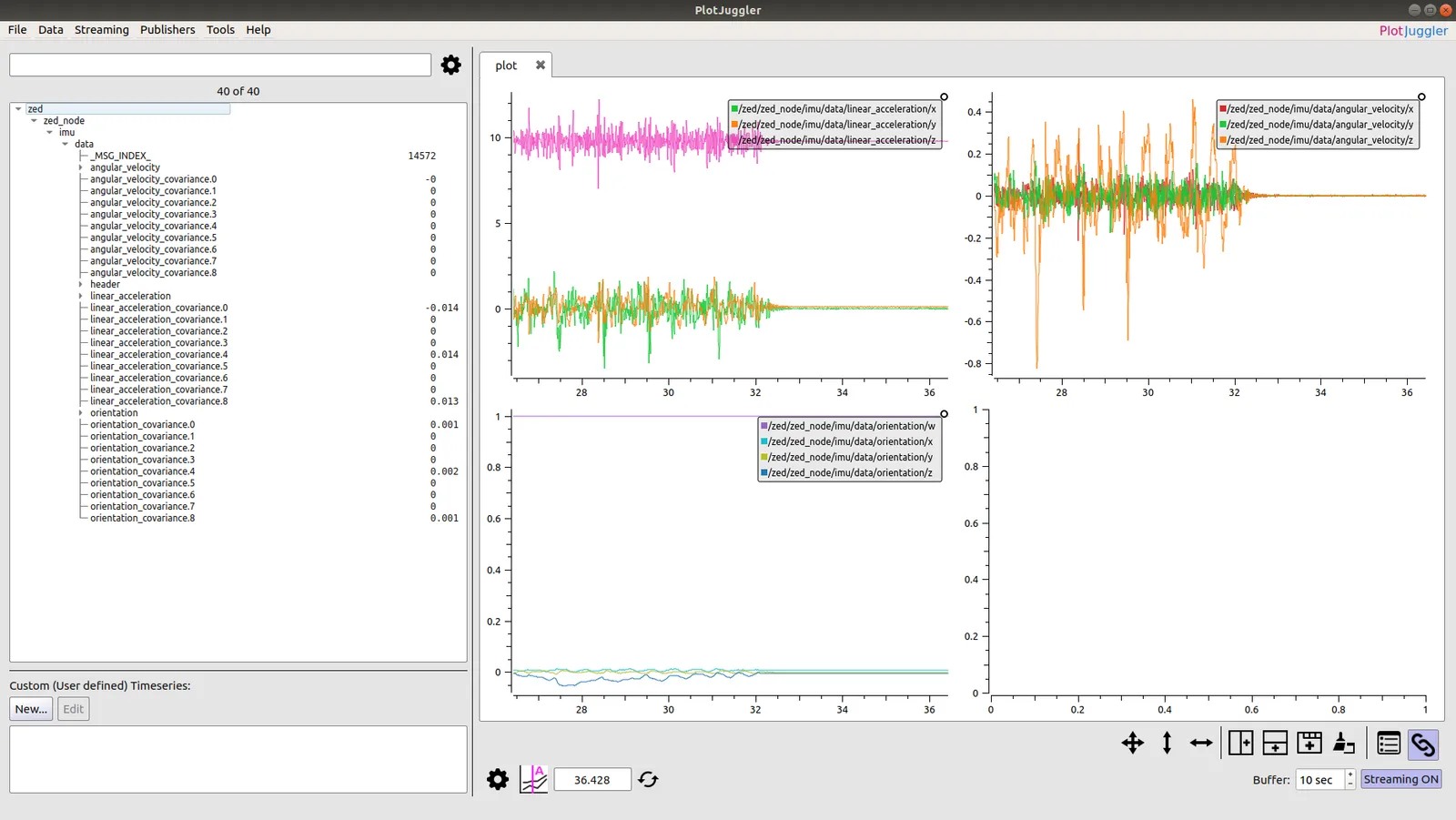1456x820 pixels.
Task: Toggle the chain link axes icon
Action: [1423, 744]
